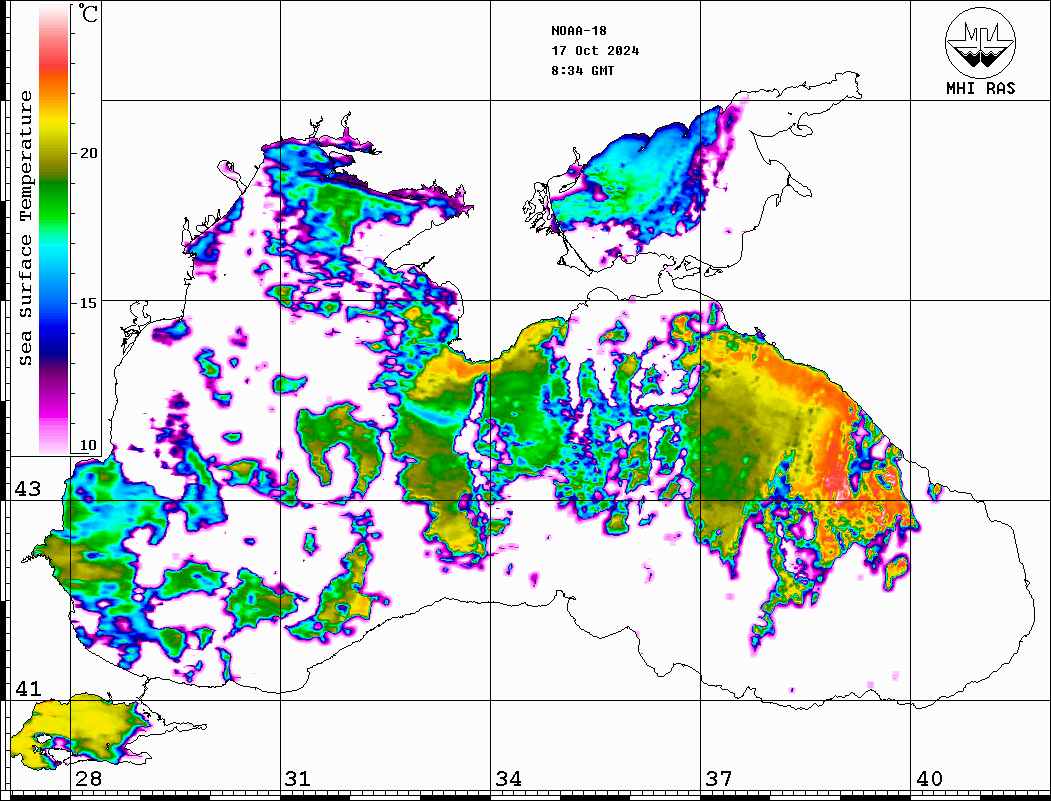Click latitude label 43
This screenshot has height=801, width=1051.
pos(28,489)
